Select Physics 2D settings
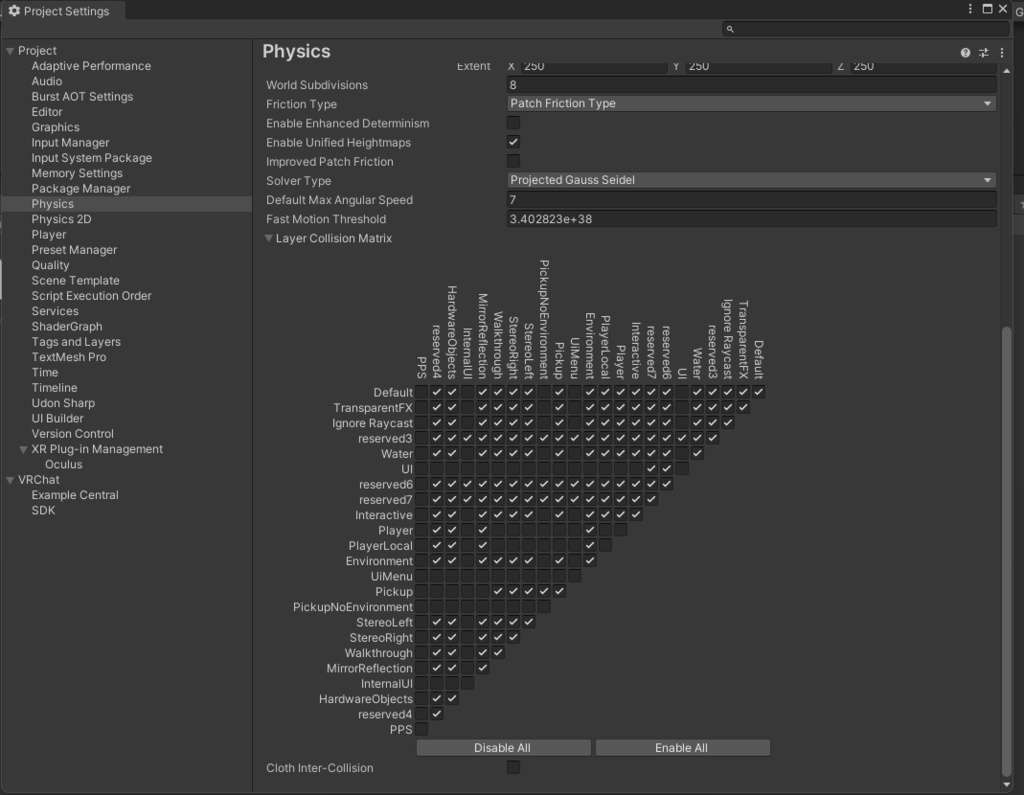Image resolution: width=1024 pixels, height=795 pixels. 61,219
